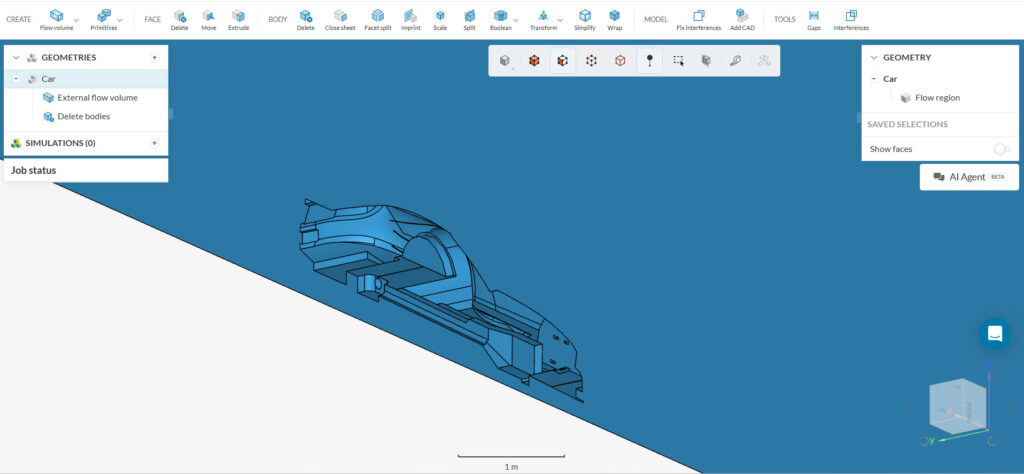Open the AI Agent panel
1024x474 pixels.
[969, 177]
